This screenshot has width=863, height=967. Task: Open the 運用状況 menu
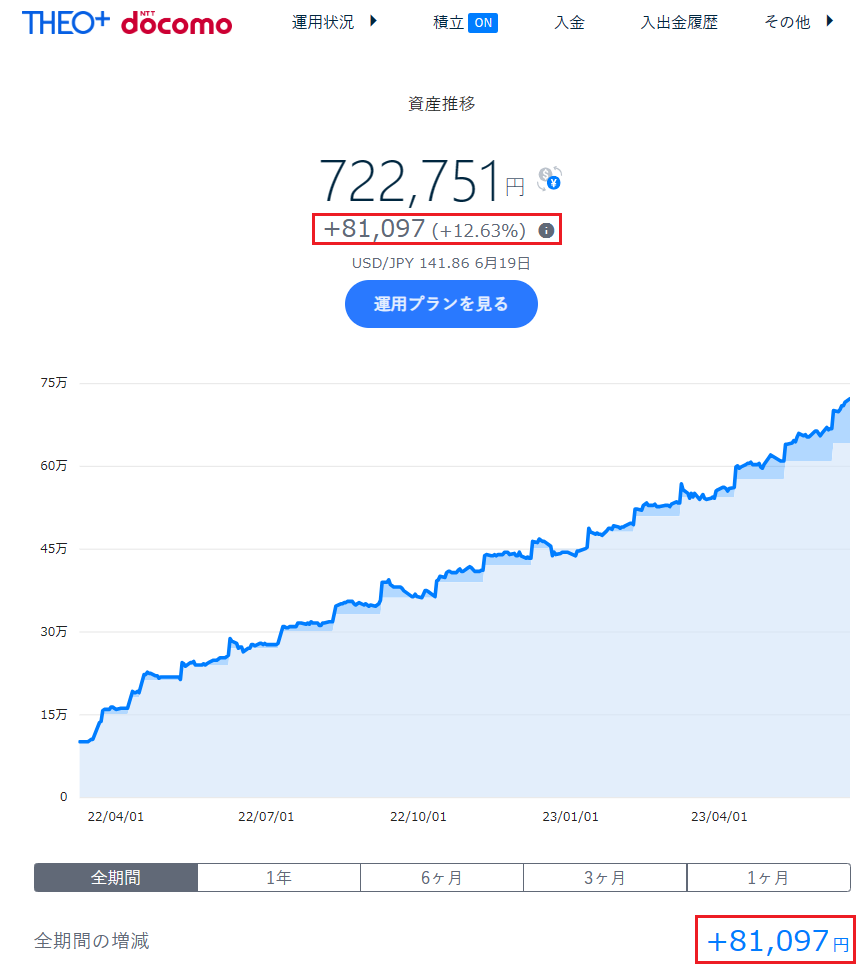coord(323,22)
